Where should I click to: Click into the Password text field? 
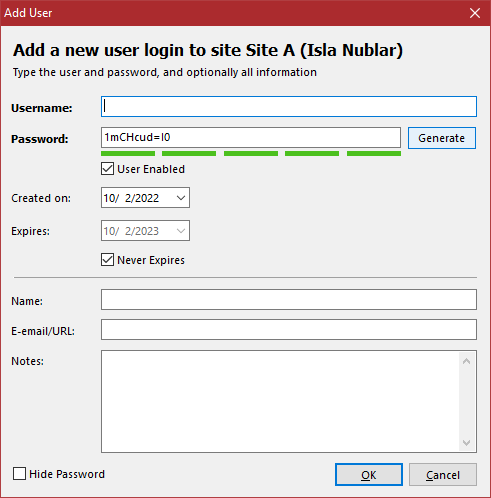251,137
